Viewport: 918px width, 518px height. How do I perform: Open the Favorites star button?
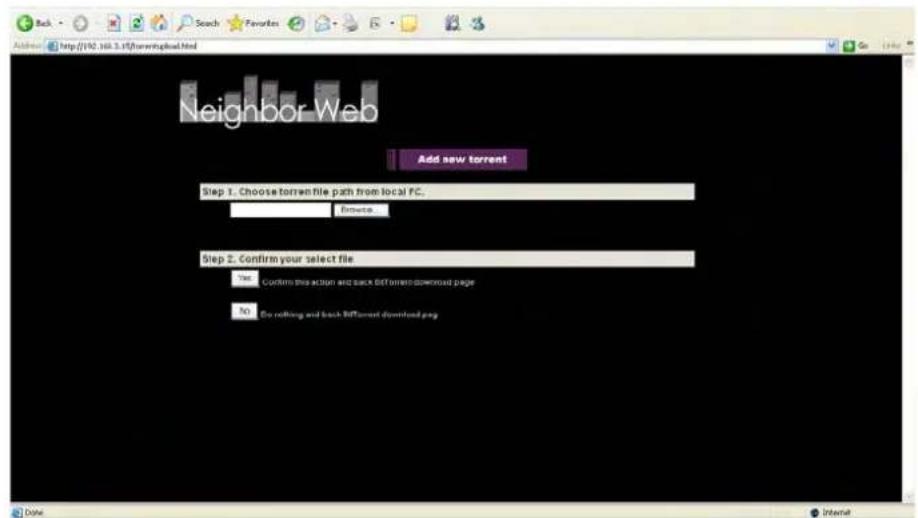coord(254,23)
